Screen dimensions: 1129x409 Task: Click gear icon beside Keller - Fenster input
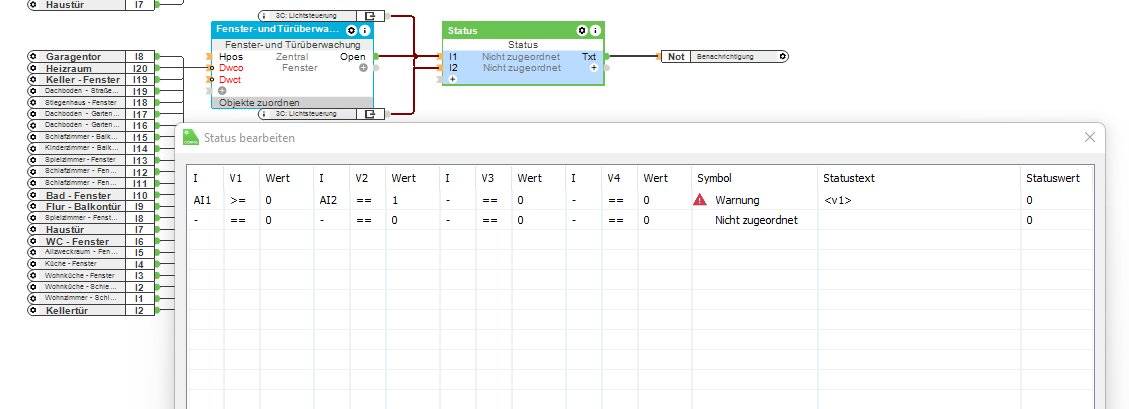point(32,79)
